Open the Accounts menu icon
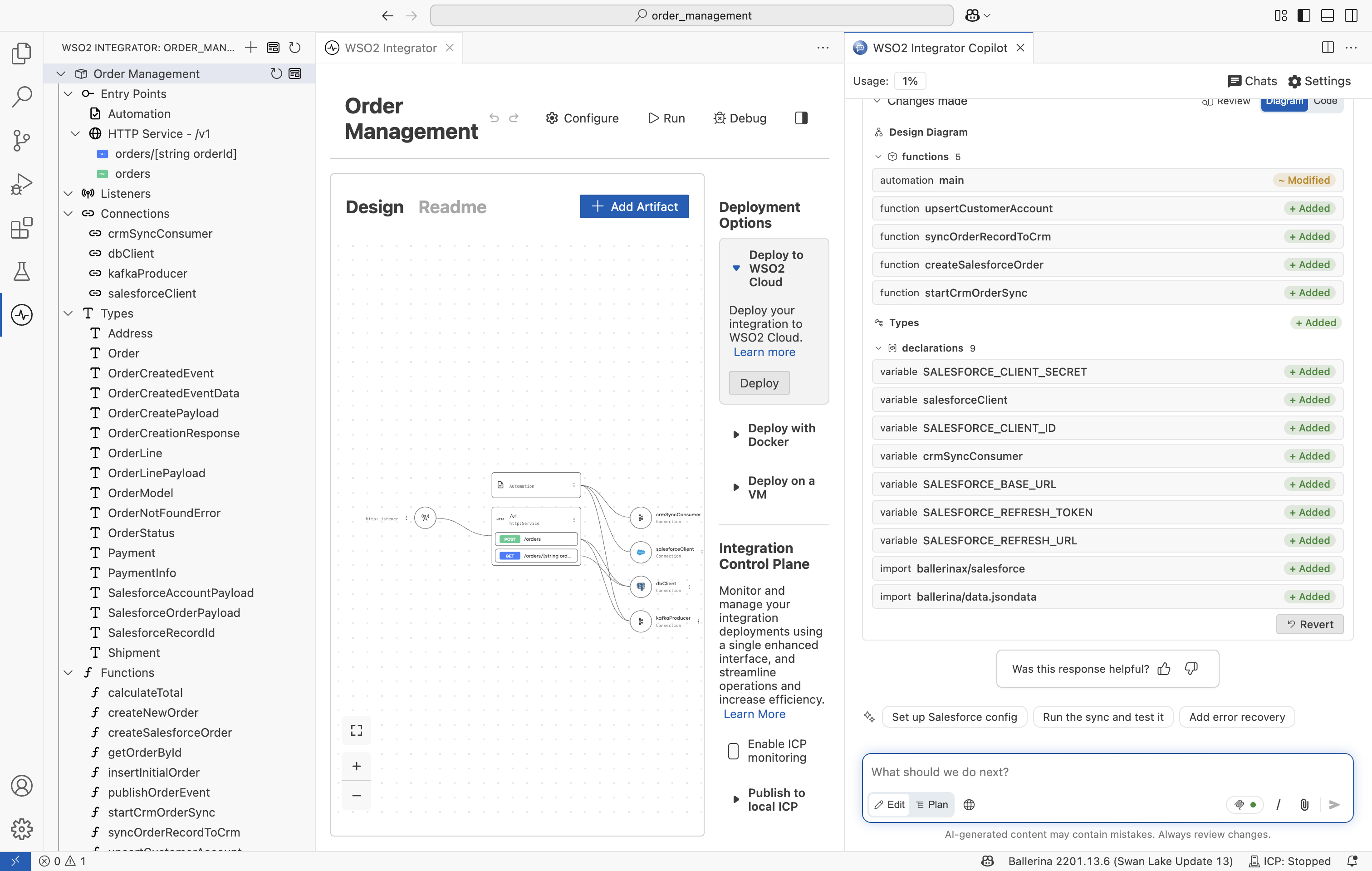The height and width of the screenshot is (871, 1372). point(21,786)
